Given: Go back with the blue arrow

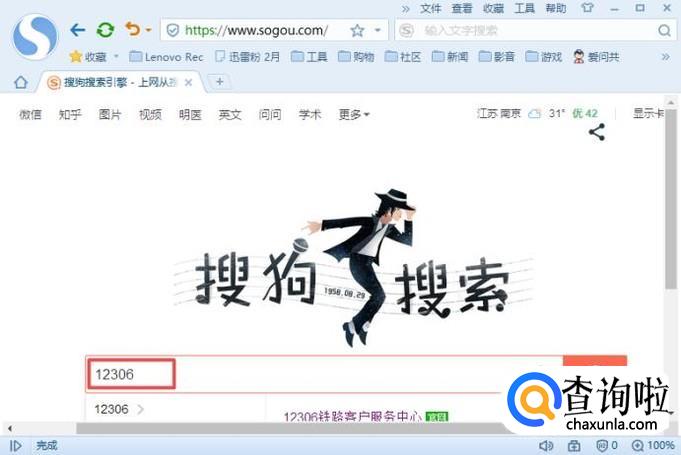Looking at the screenshot, I should [x=77, y=30].
